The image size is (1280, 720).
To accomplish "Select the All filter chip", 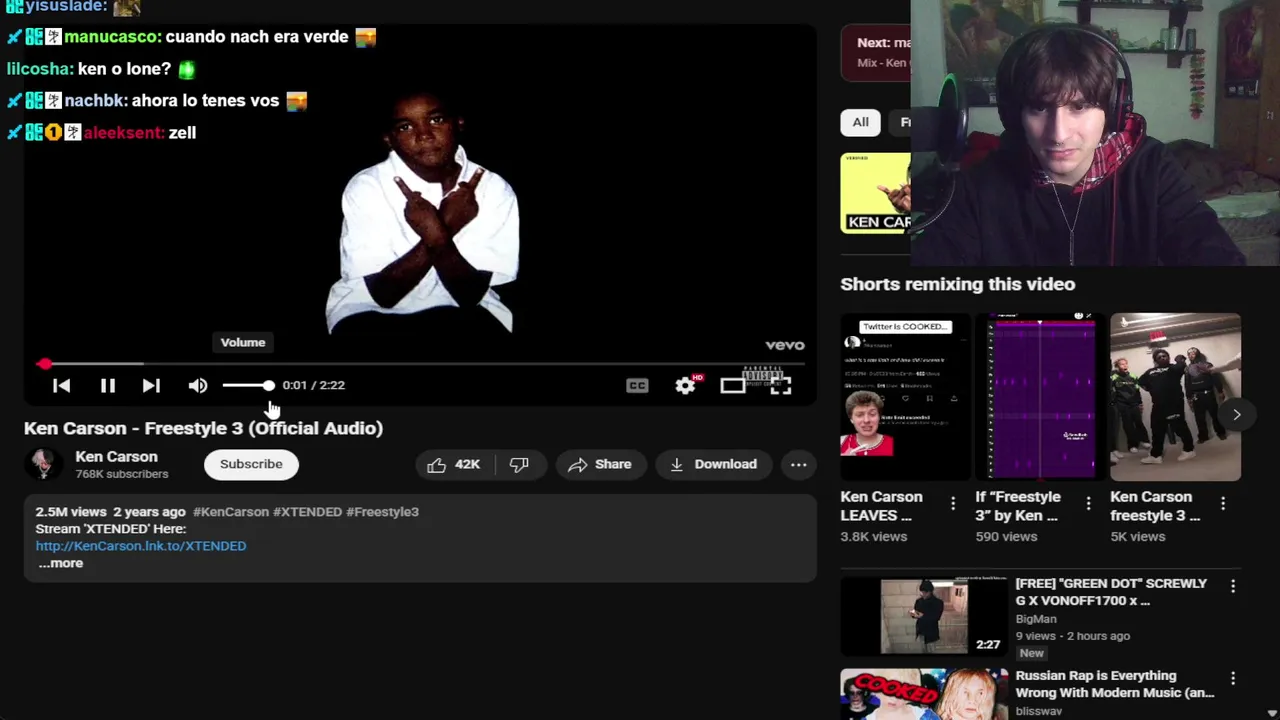I will click(860, 122).
